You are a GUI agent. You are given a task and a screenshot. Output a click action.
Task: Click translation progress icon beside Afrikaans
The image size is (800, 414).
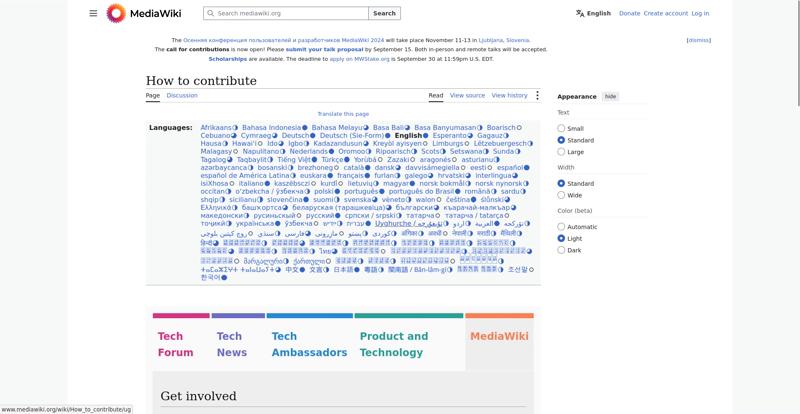tap(235, 128)
